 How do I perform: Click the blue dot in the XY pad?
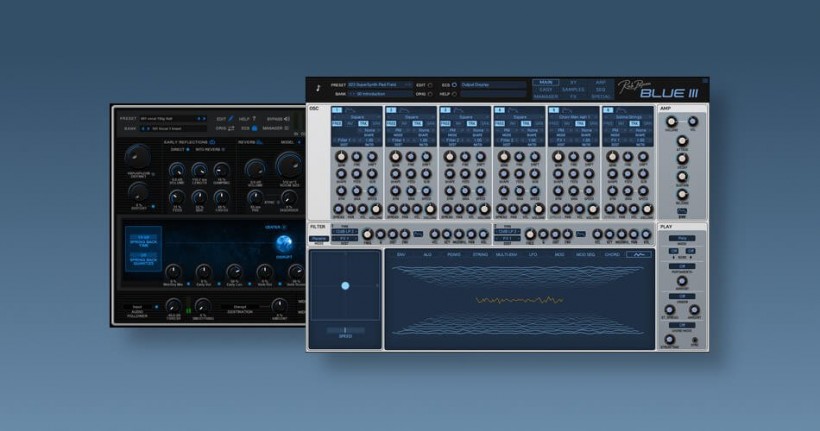pos(345,286)
